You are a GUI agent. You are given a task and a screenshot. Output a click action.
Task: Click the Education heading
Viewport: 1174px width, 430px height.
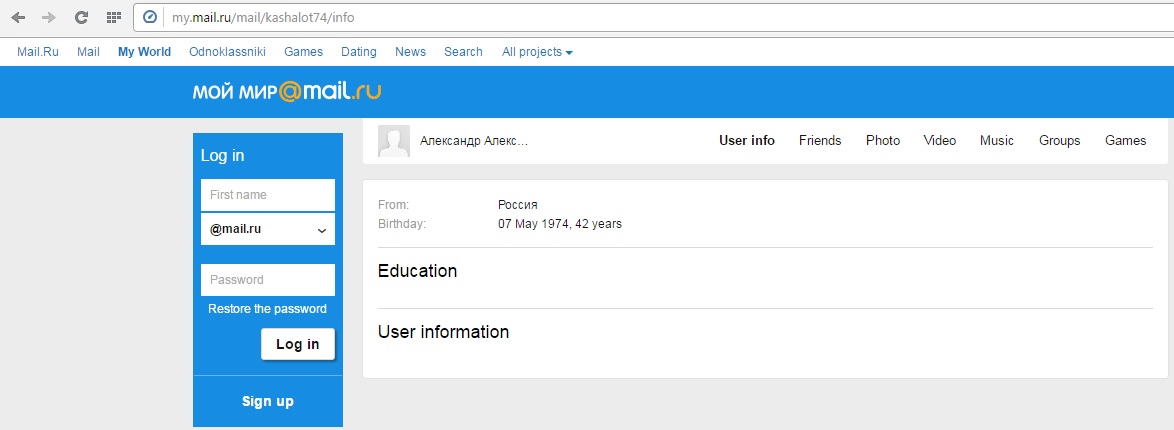coord(417,270)
